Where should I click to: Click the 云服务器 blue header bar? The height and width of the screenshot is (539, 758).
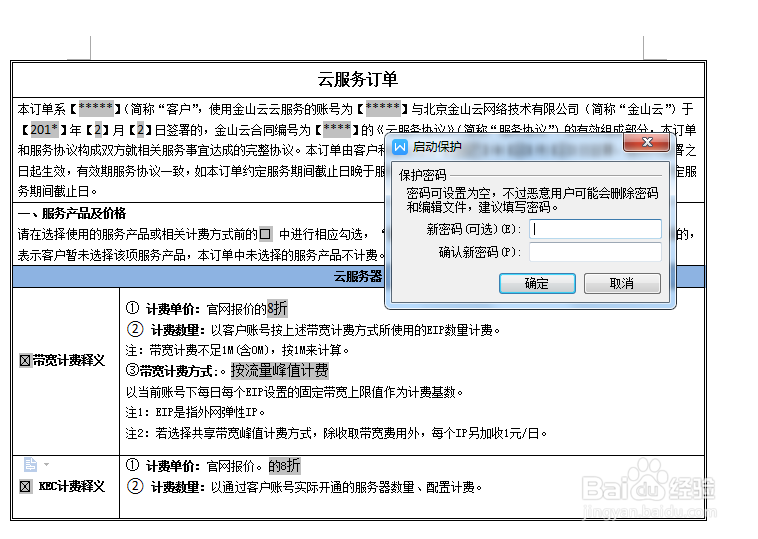click(x=358, y=277)
